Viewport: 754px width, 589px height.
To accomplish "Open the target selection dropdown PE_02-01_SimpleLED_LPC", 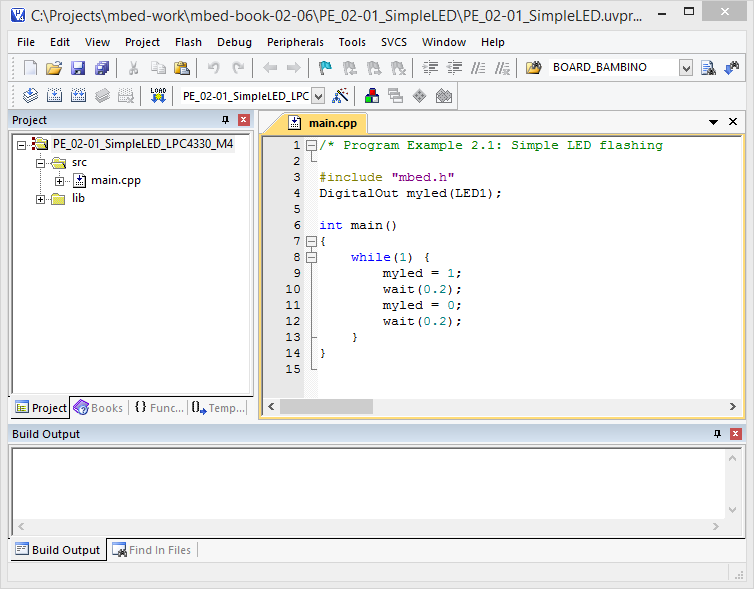I will point(318,96).
